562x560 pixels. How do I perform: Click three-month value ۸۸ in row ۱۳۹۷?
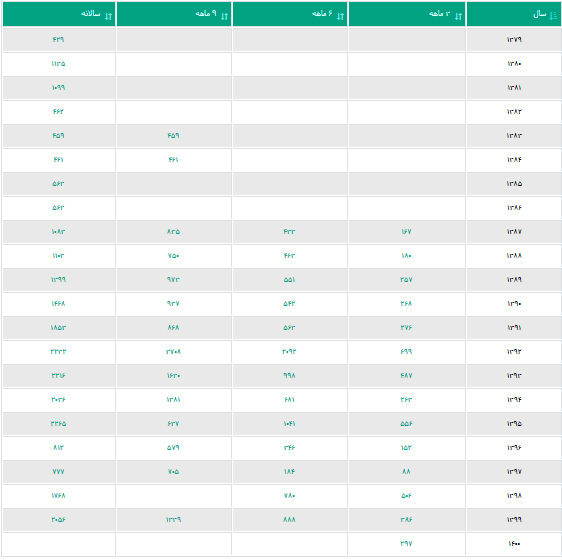[406, 471]
